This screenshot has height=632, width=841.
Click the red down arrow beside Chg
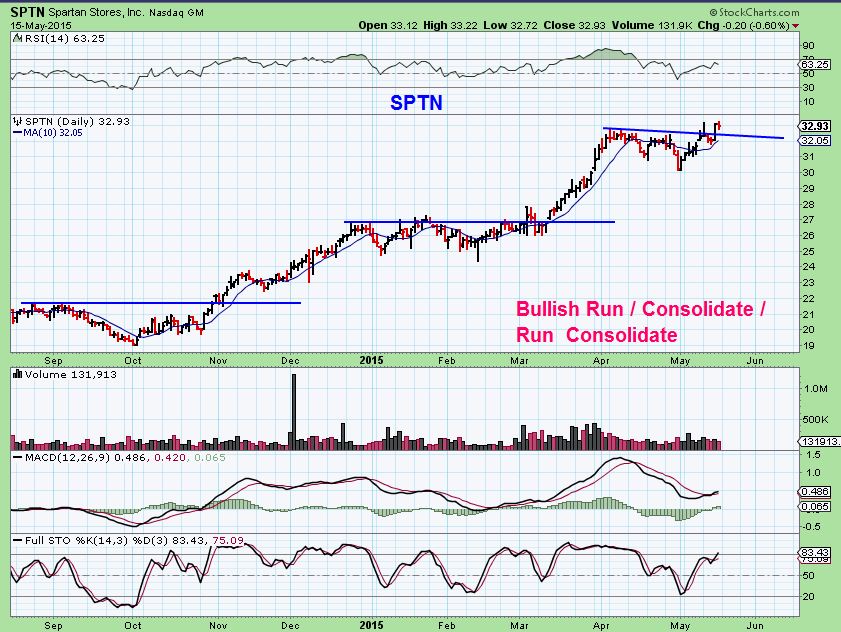click(795, 26)
